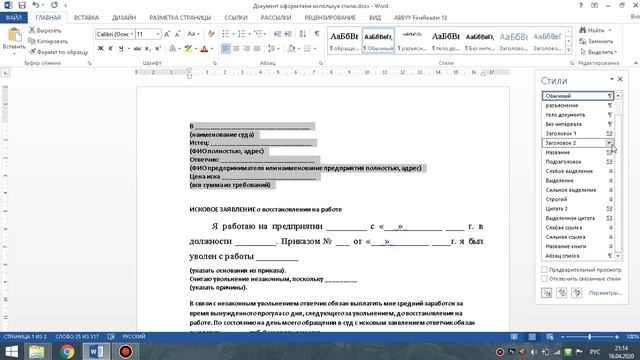
Task: Increase paragraph indent
Action: tap(288, 34)
